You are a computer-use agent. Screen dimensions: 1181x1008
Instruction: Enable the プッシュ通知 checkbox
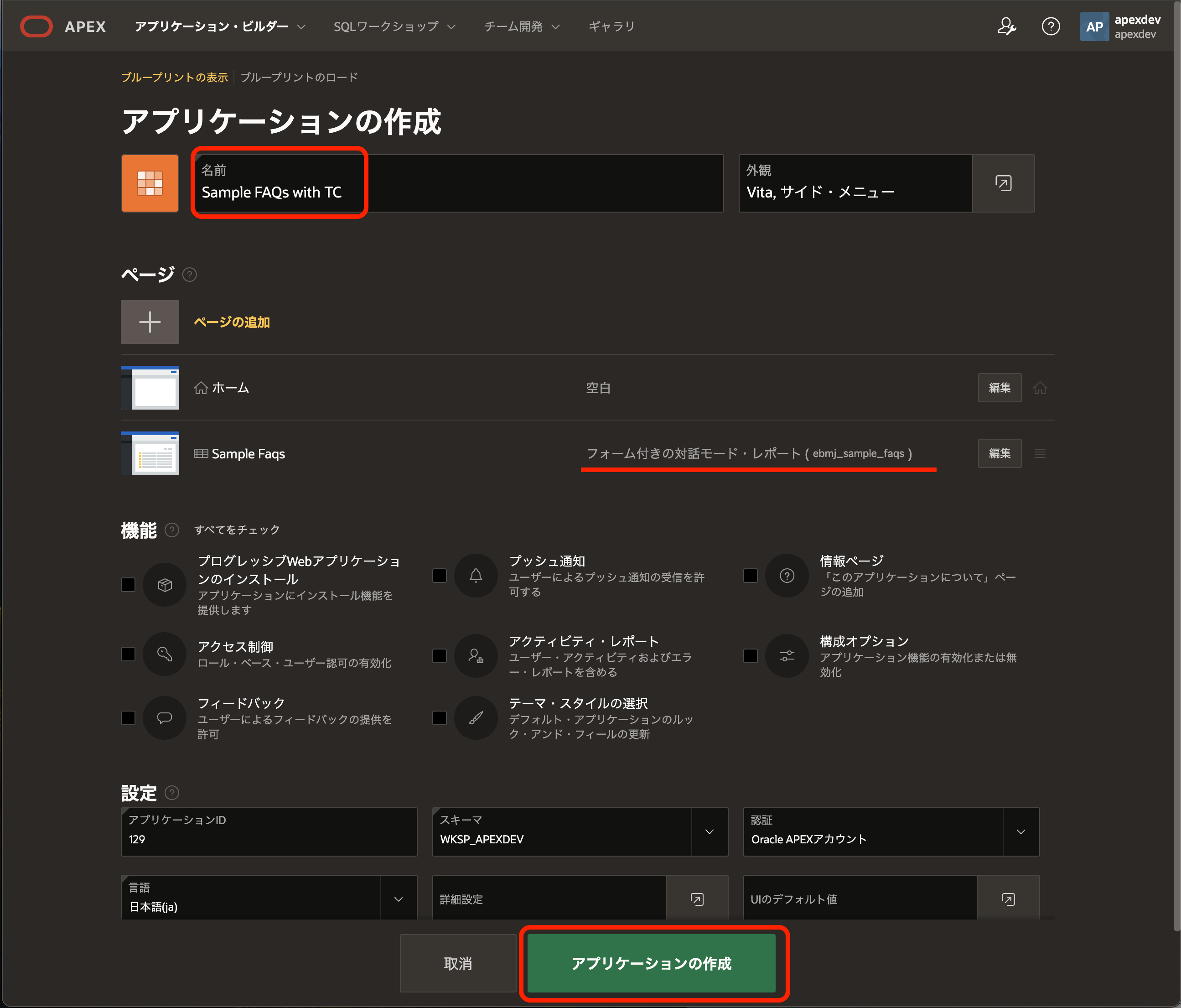point(440,575)
